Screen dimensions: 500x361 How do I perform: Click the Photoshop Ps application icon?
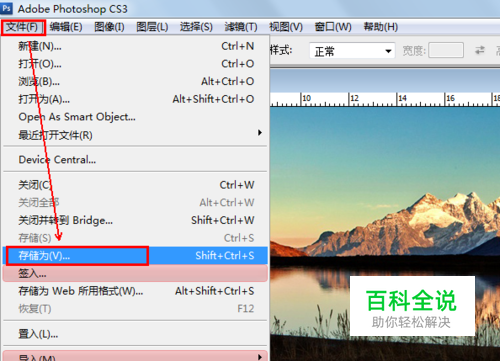point(7,8)
